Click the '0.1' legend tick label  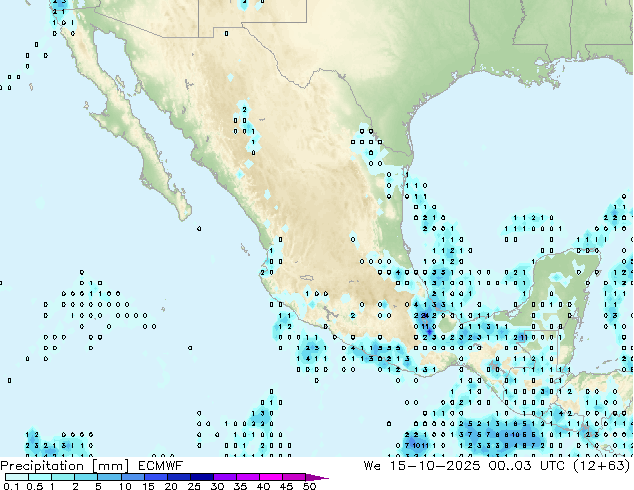11,486
